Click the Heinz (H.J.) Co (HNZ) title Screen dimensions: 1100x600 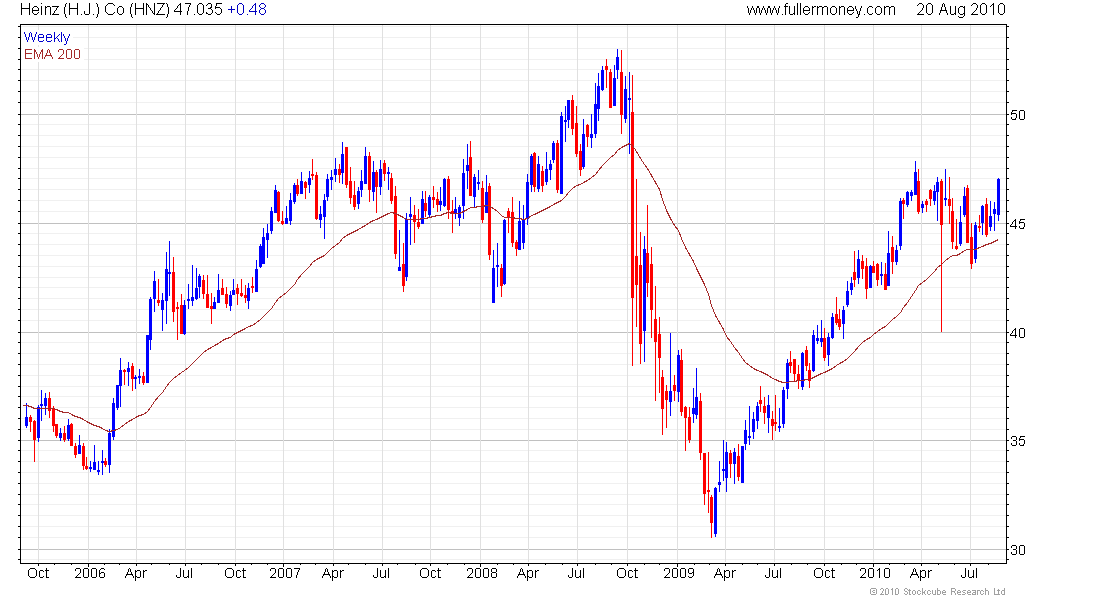click(95, 10)
